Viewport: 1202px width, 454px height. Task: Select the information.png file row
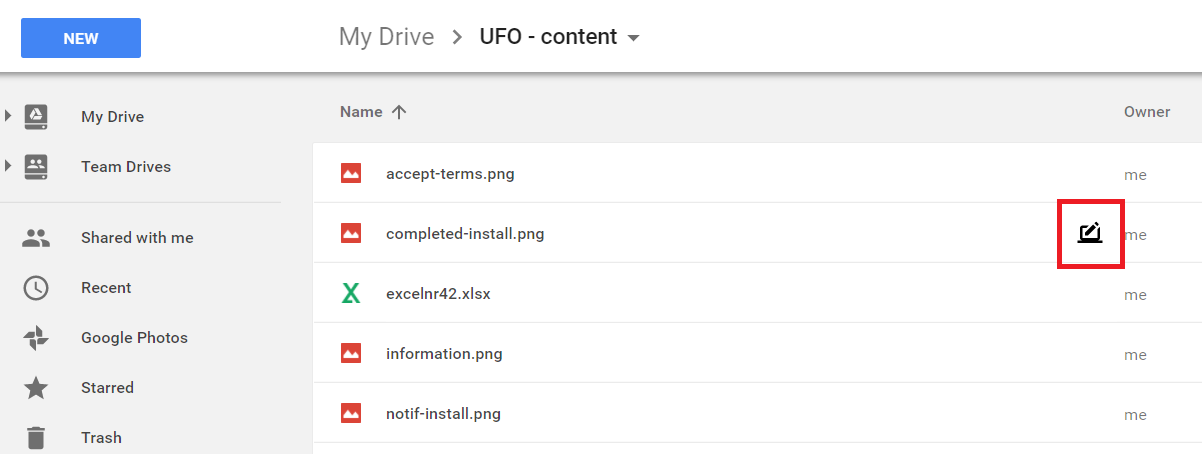(x=757, y=353)
